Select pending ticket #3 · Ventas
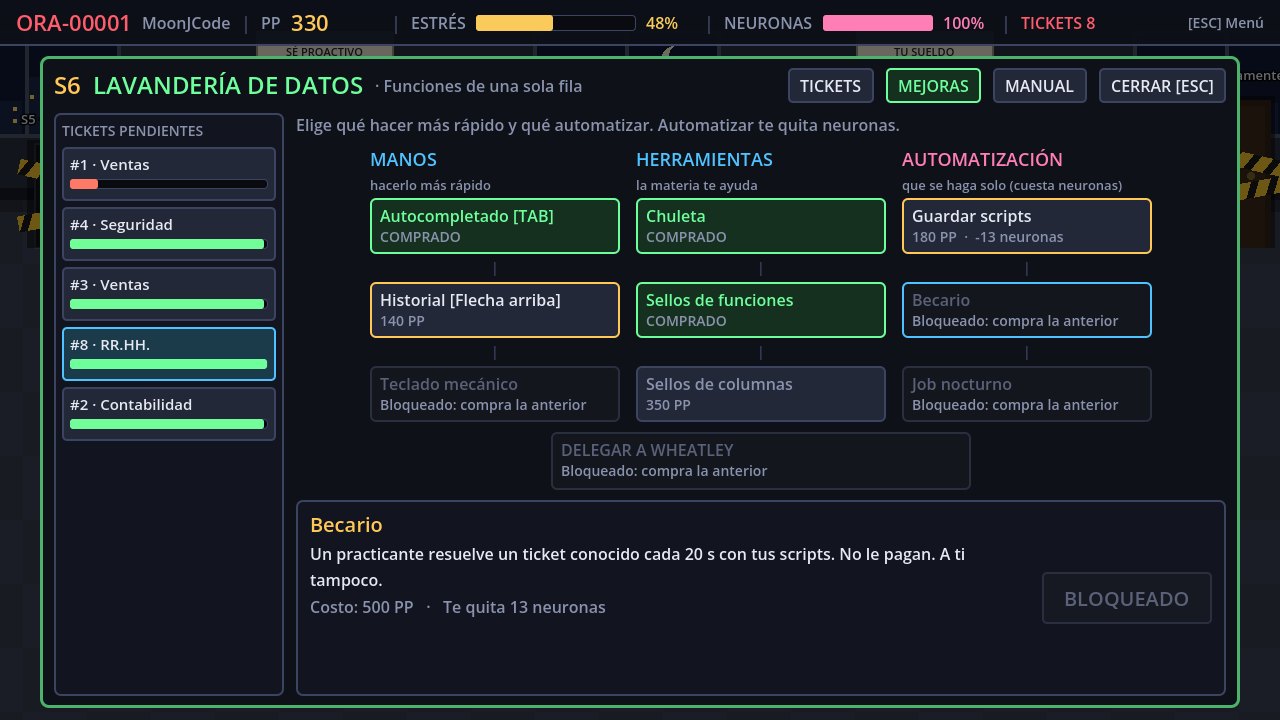The image size is (1280, 720). click(x=169, y=294)
